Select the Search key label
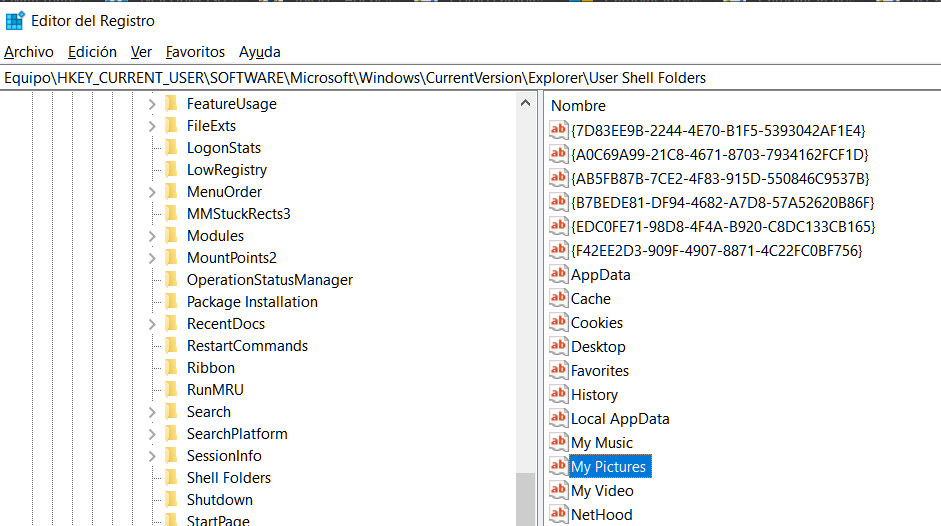This screenshot has width=941, height=526. (209, 412)
